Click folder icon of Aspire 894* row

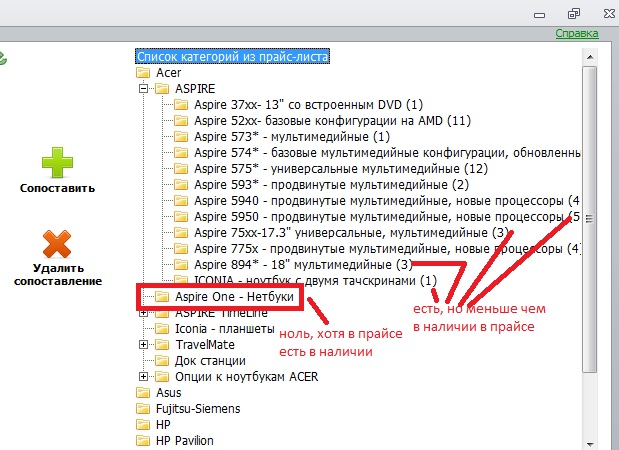click(x=181, y=264)
